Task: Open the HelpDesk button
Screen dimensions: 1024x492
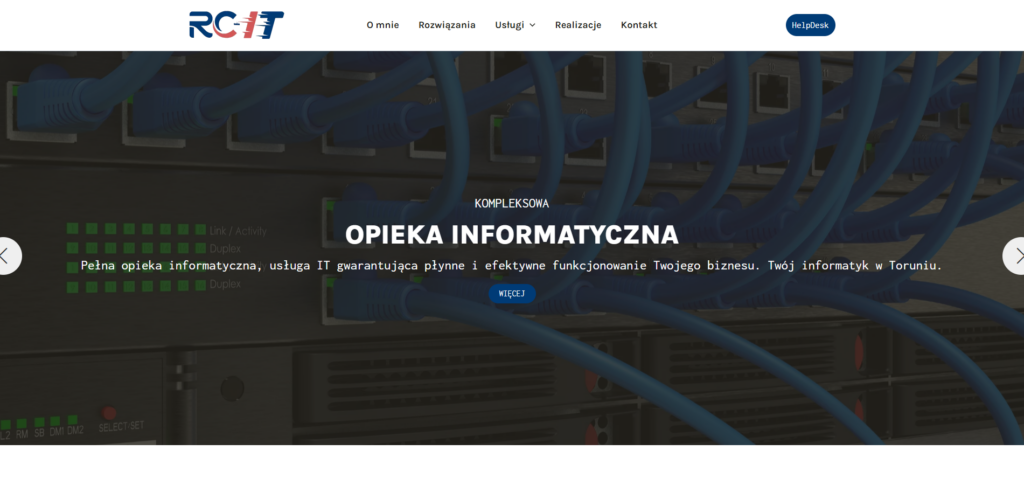Action: pos(810,25)
